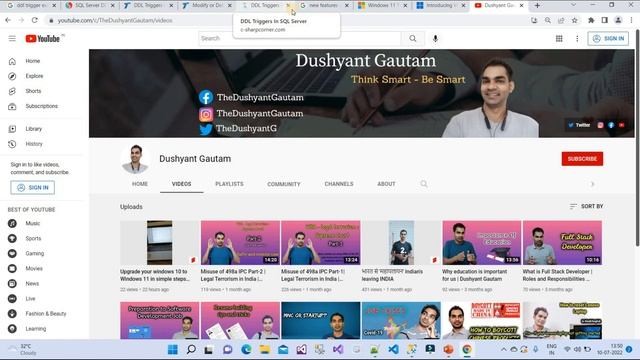Select the VIDEOS tab
Image resolution: width=640 pixels, height=360 pixels.
coord(181,184)
